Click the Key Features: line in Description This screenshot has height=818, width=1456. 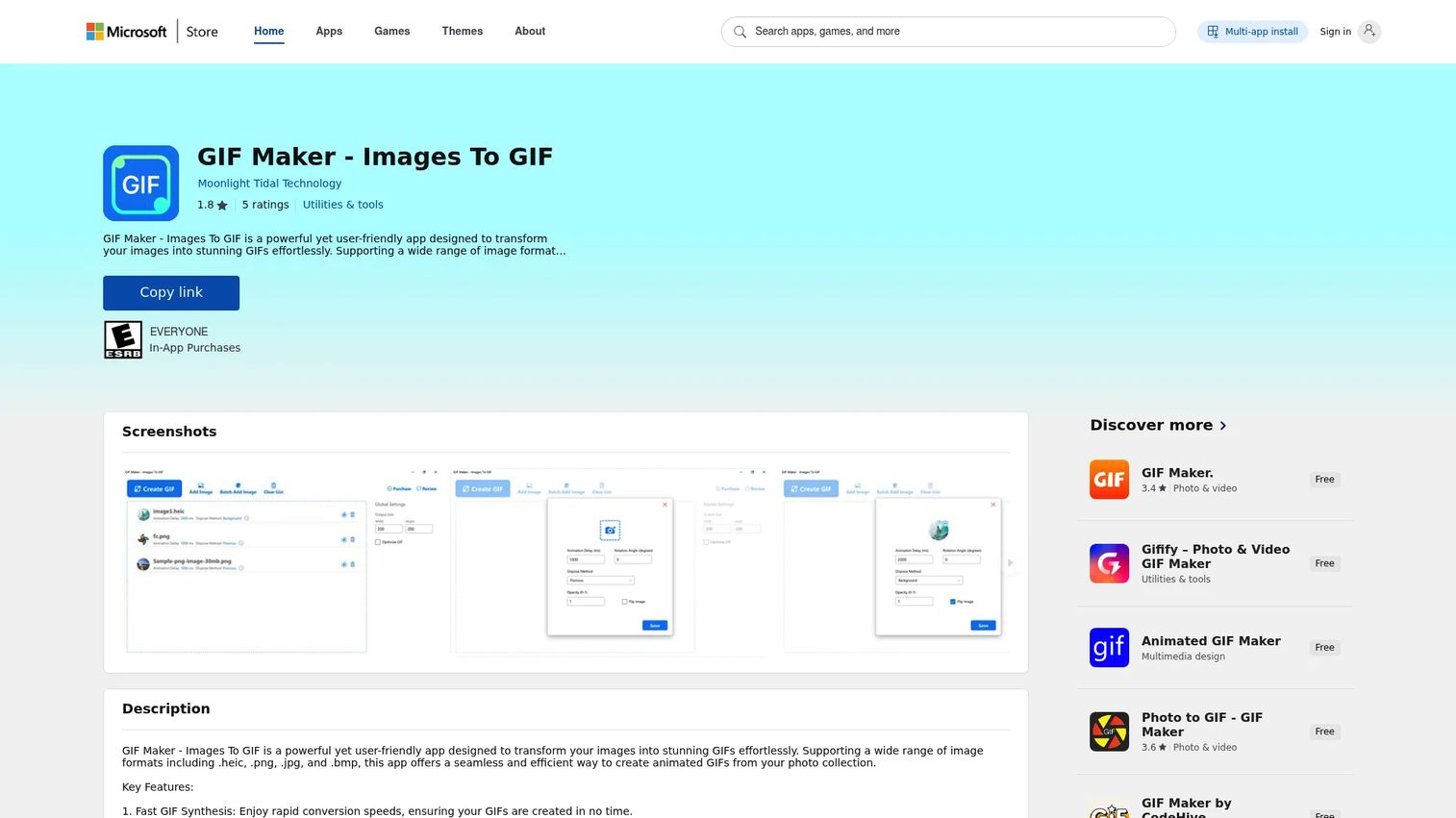[158, 787]
